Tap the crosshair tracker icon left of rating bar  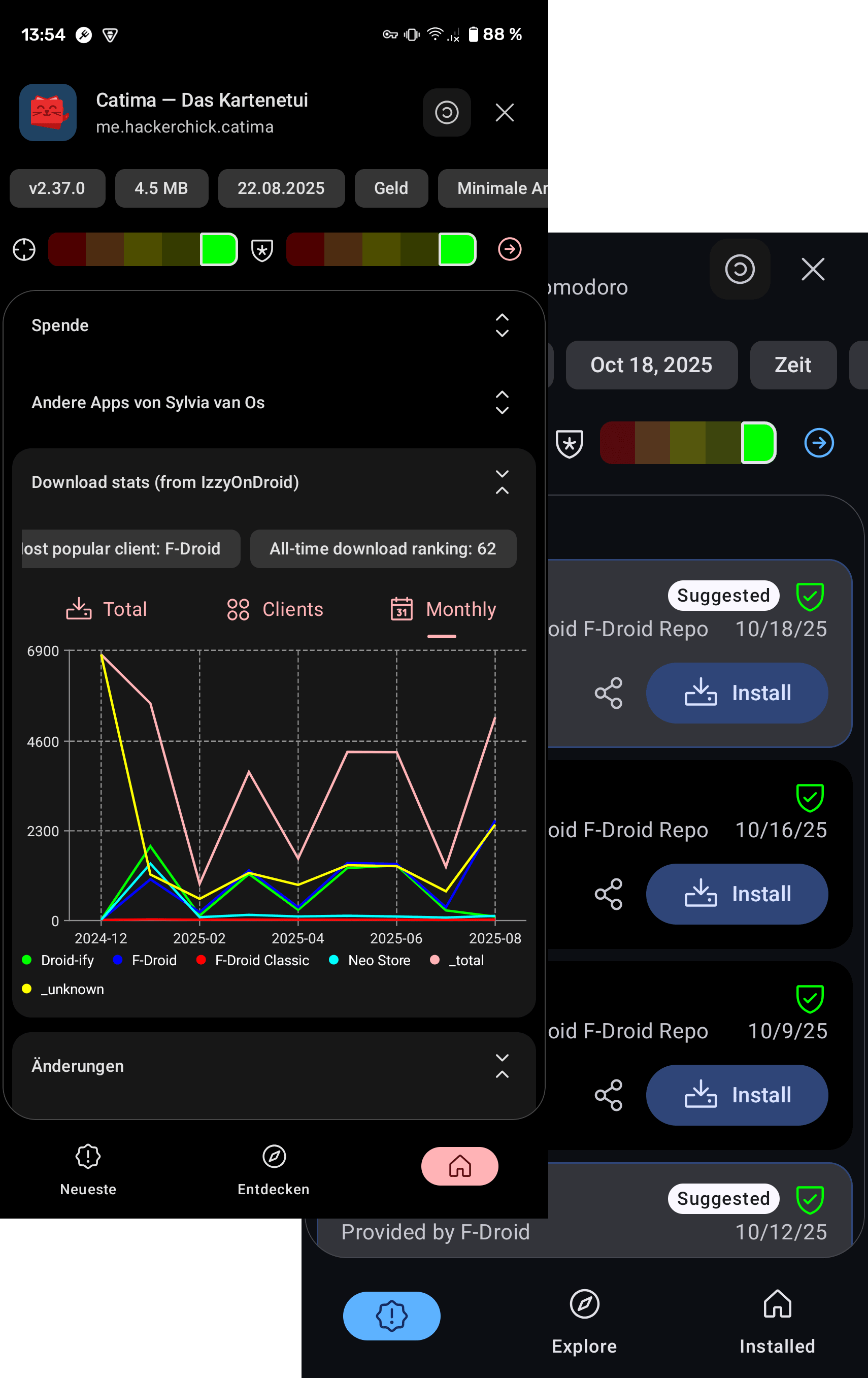click(x=24, y=249)
